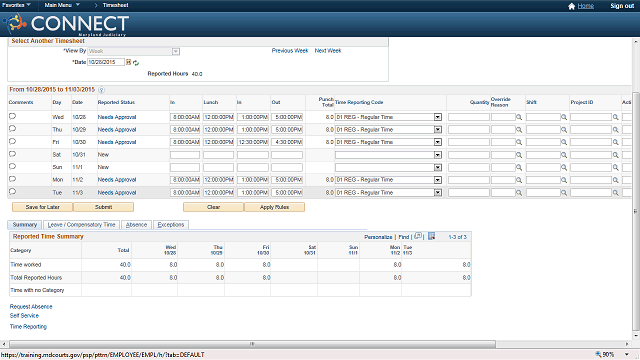Open comment bubble for Wed 10/28 row
Screen dimensions: 640x360
tap(12, 116)
